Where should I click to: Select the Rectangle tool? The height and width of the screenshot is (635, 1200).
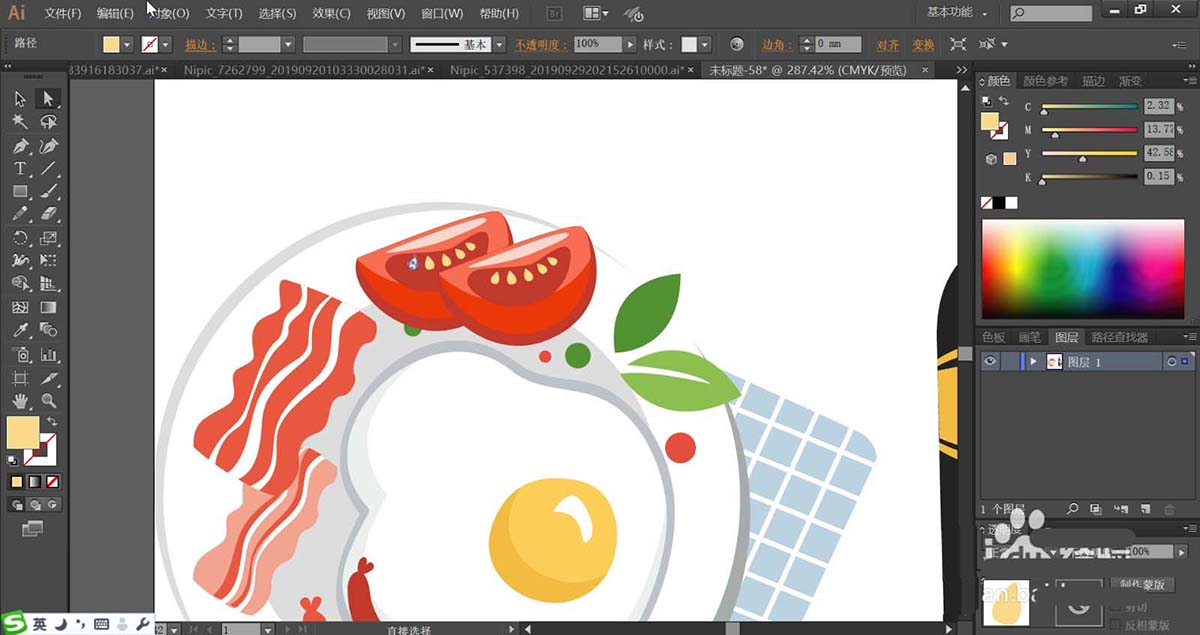coord(20,191)
